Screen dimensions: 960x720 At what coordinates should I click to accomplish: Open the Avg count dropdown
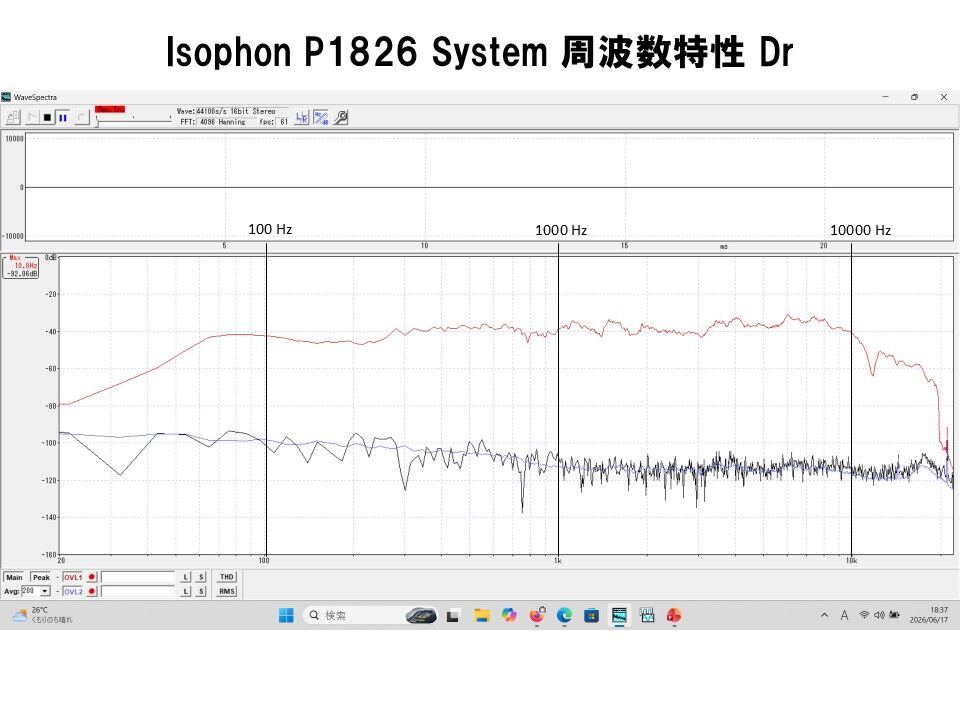[x=45, y=591]
